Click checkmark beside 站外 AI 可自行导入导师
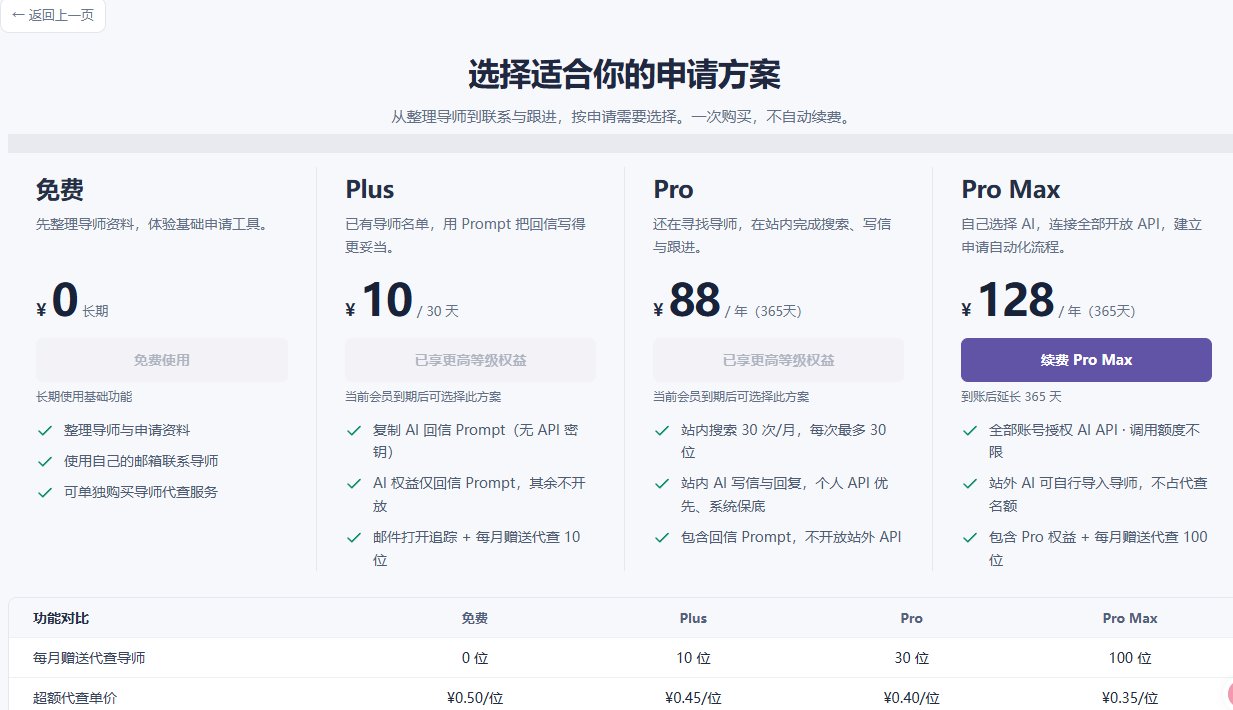 tap(969, 484)
